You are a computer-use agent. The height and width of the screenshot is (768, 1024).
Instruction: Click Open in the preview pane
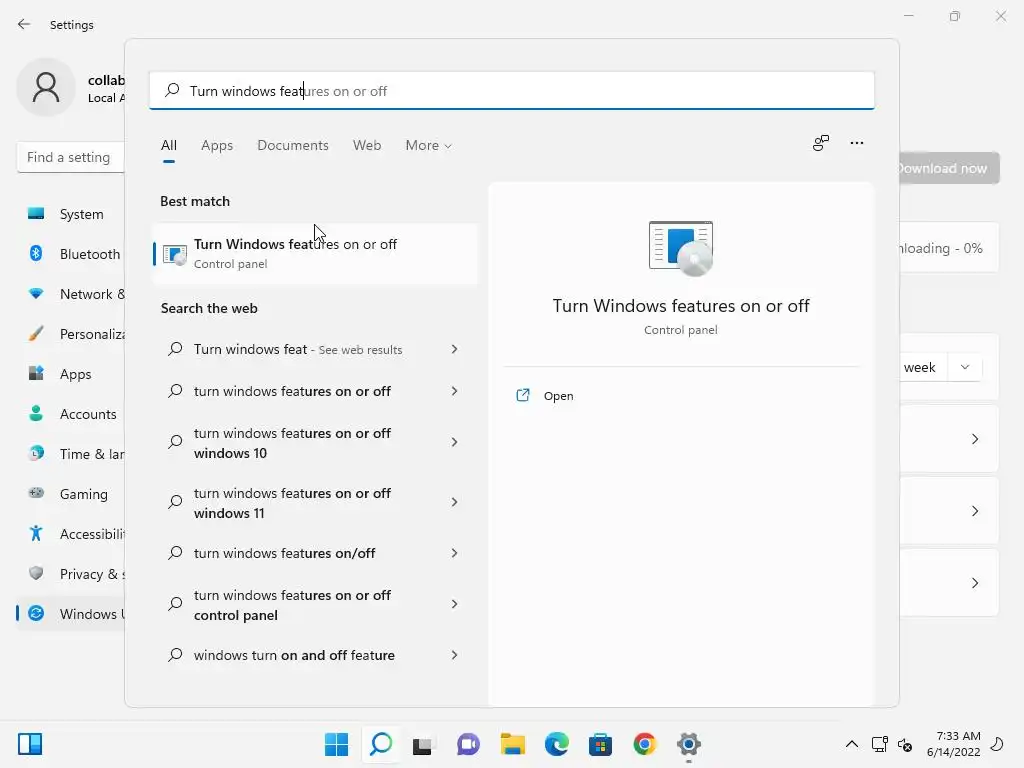point(558,396)
